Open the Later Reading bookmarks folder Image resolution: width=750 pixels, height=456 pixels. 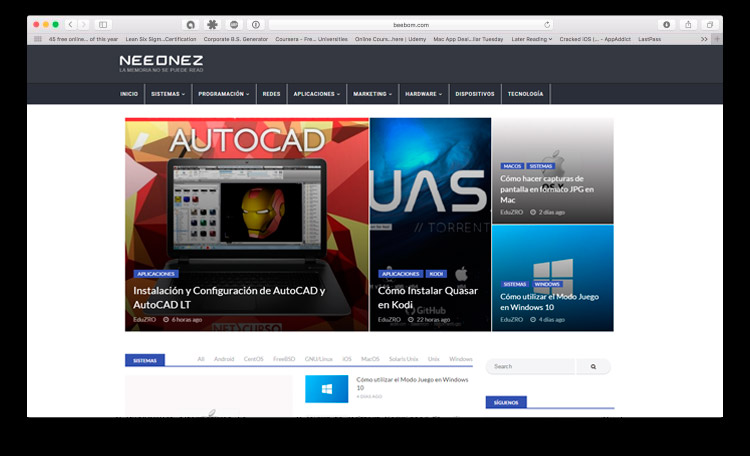(x=531, y=39)
